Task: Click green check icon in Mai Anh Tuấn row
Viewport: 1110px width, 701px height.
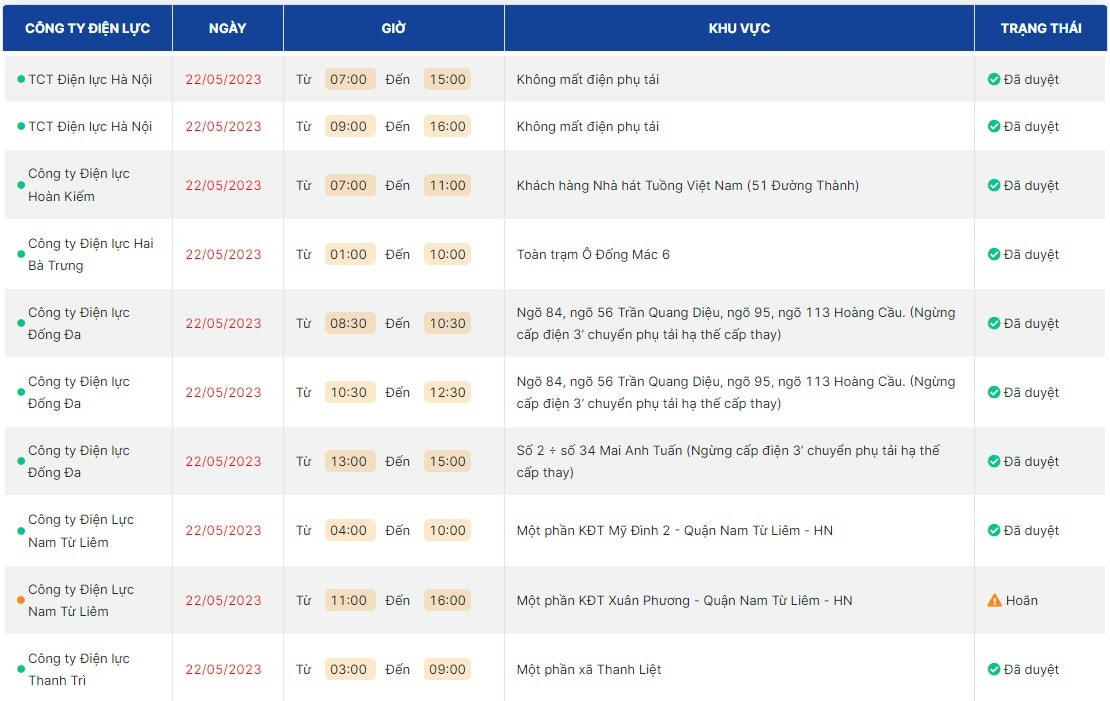Action: pos(994,462)
